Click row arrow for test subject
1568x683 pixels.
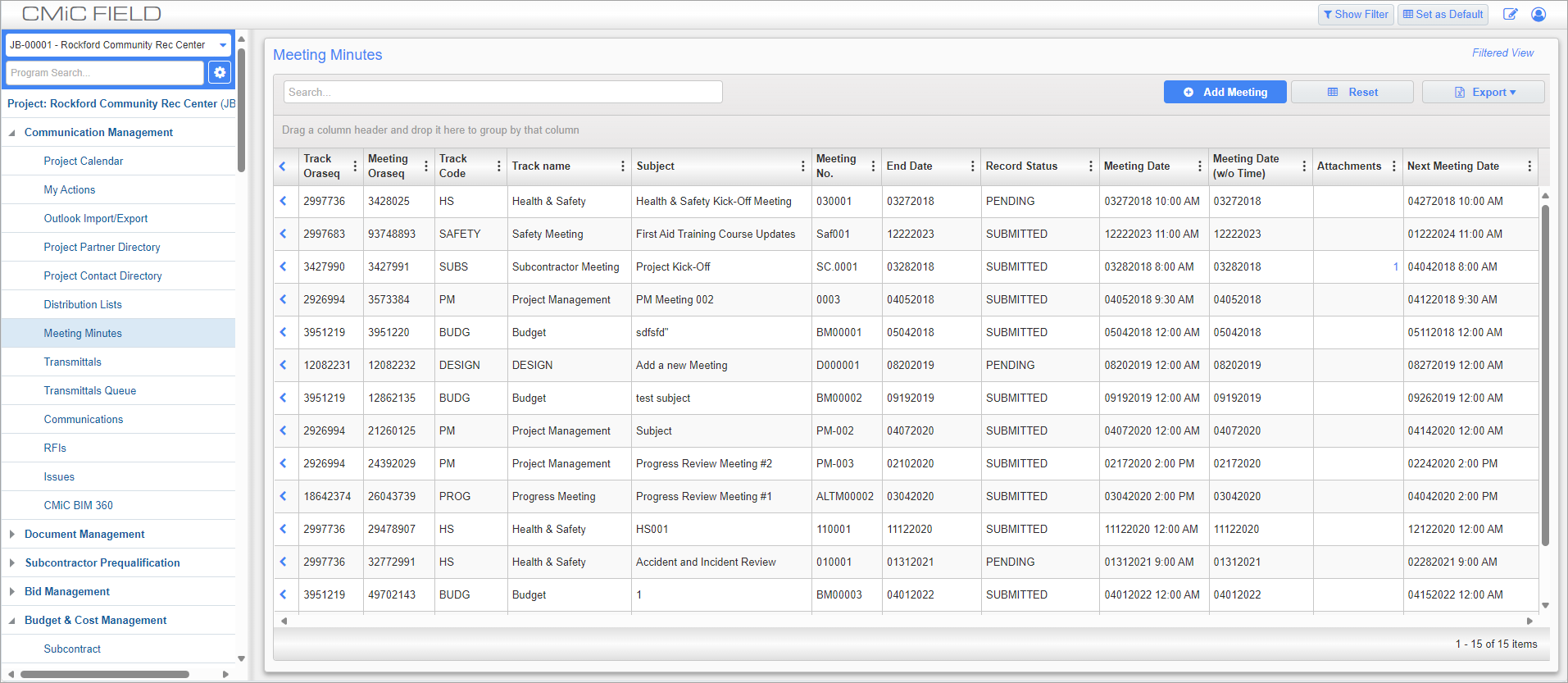pyautogui.click(x=284, y=398)
